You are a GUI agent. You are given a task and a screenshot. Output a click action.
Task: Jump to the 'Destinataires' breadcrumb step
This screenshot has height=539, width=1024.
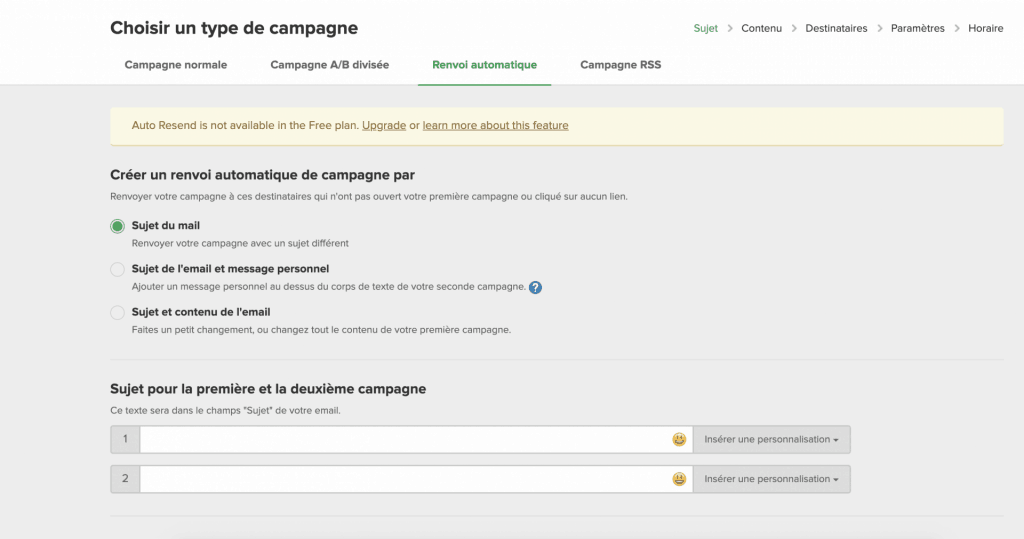click(x=836, y=28)
